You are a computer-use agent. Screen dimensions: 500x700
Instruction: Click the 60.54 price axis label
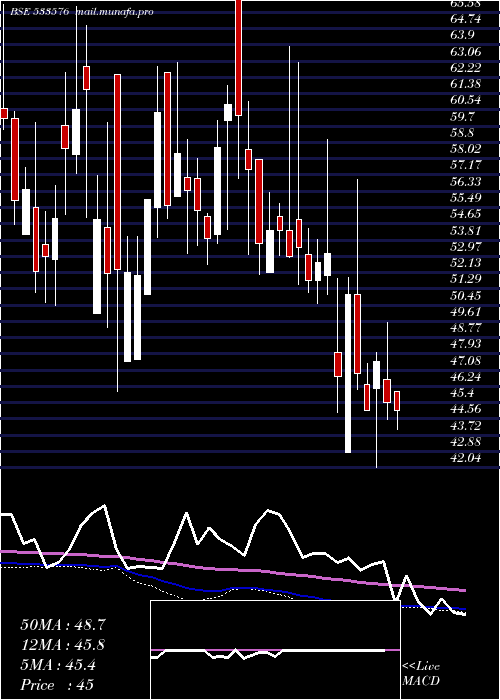coord(466,100)
